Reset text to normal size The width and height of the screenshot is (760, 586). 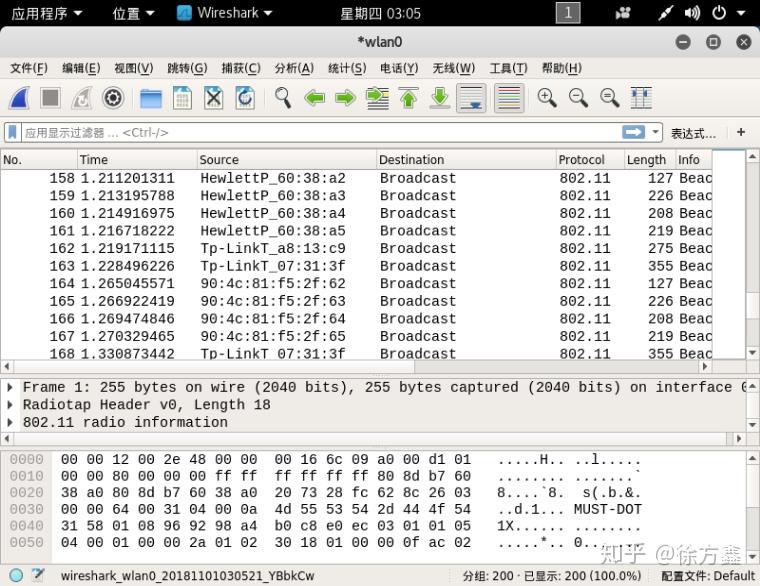[x=610, y=98]
